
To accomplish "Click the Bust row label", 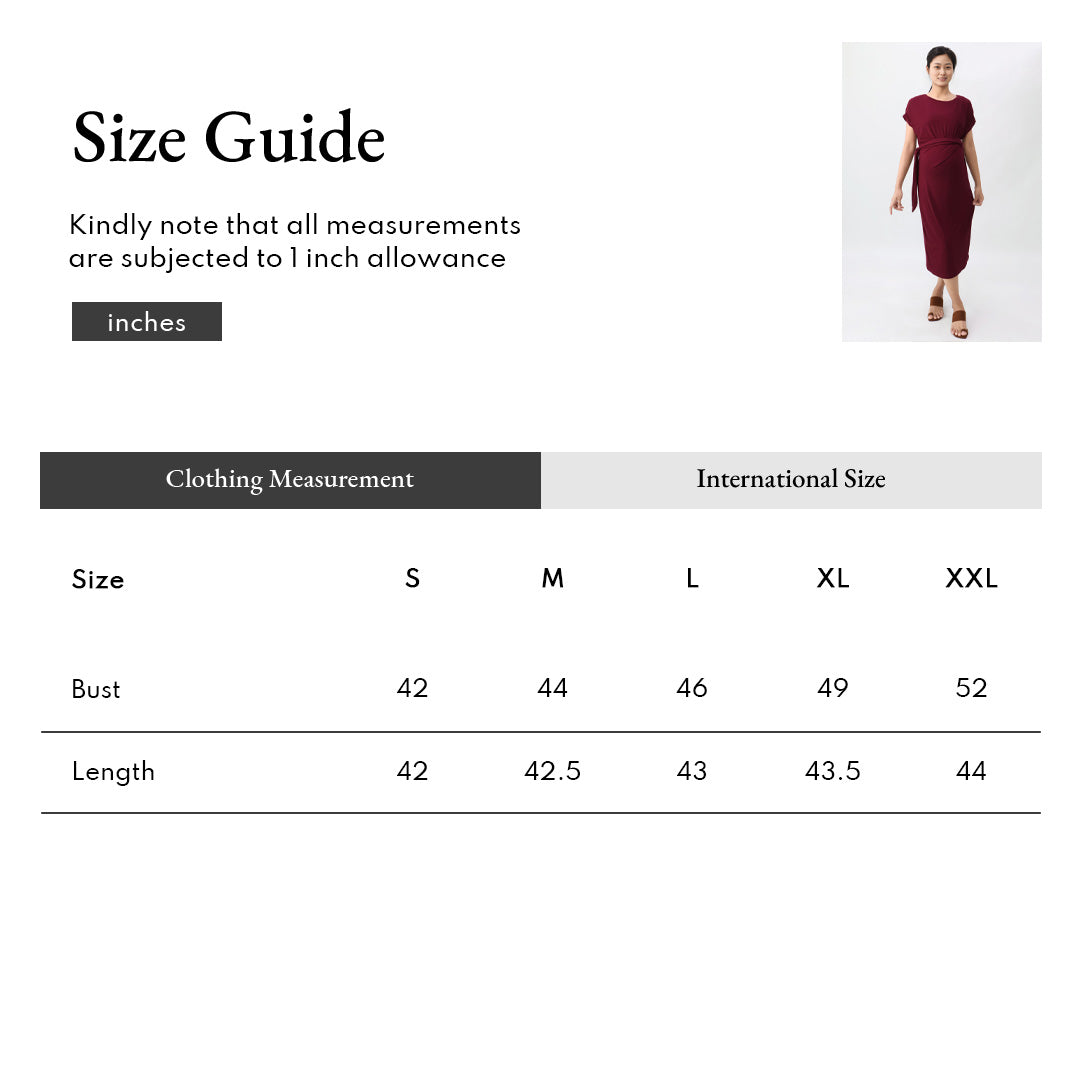I will (96, 689).
